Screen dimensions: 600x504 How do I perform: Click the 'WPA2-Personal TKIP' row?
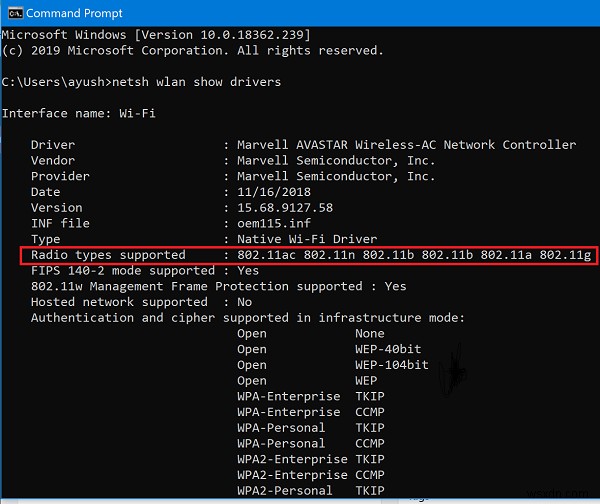(x=311, y=490)
